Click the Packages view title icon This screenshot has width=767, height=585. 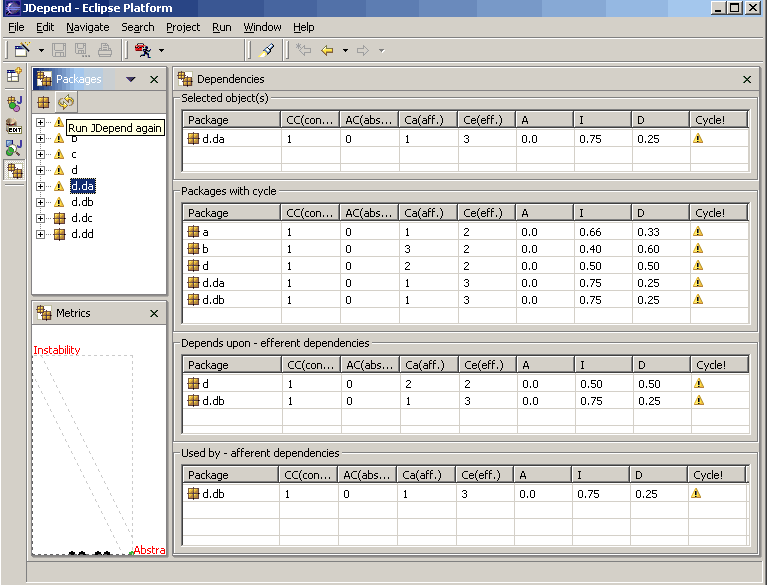[44, 79]
